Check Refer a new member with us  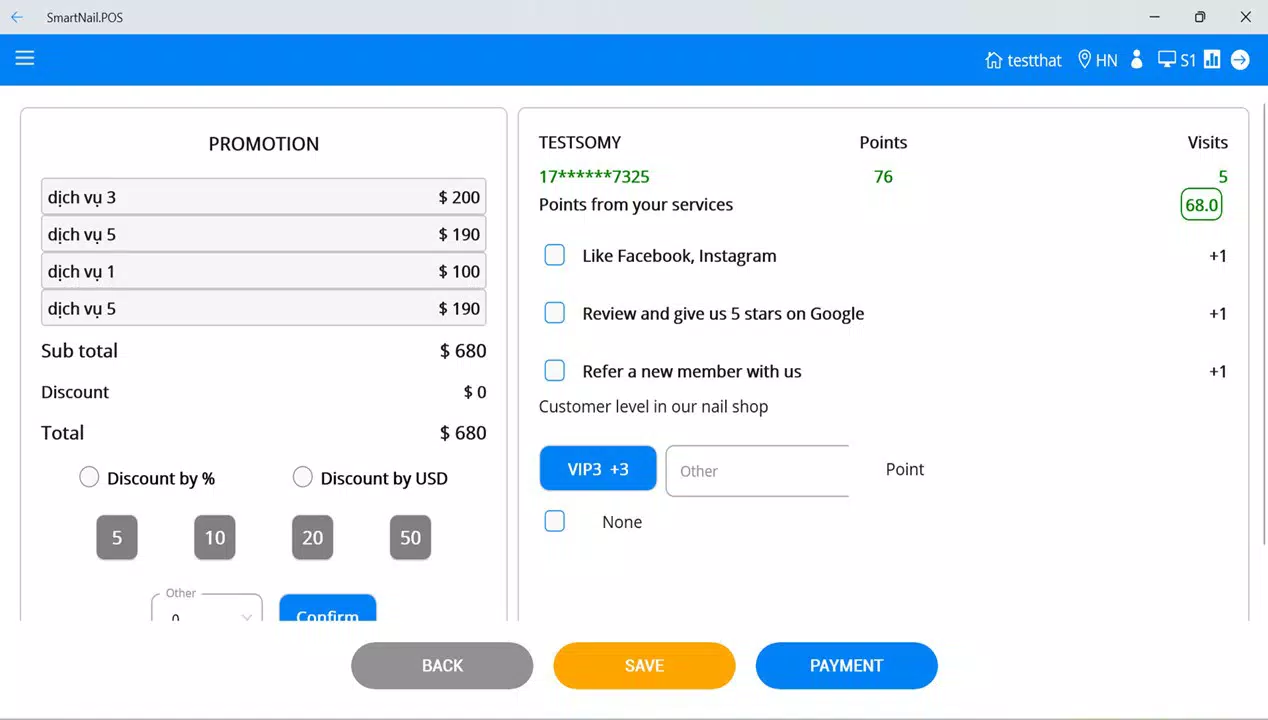pos(554,371)
